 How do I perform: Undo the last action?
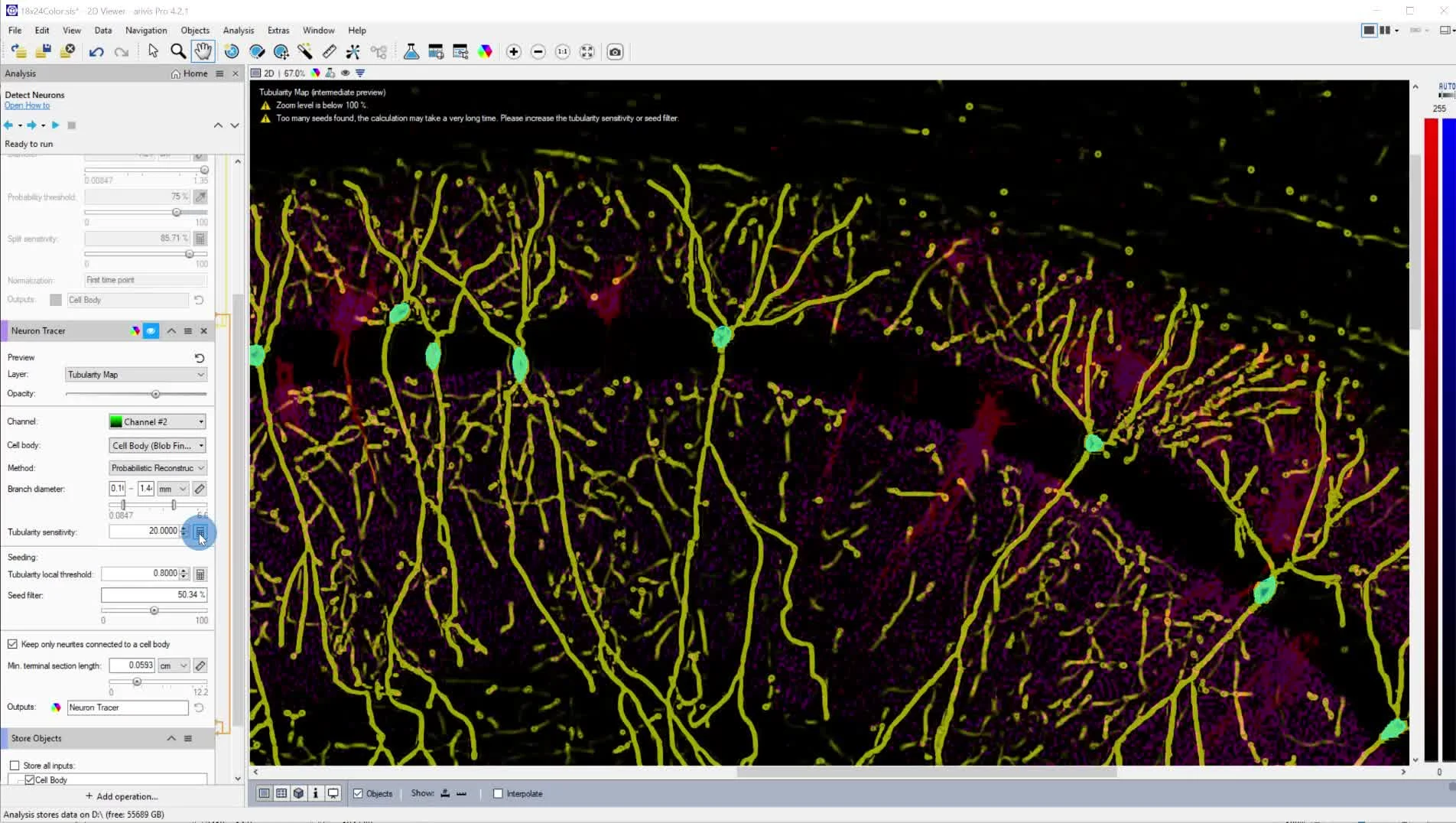[x=96, y=51]
